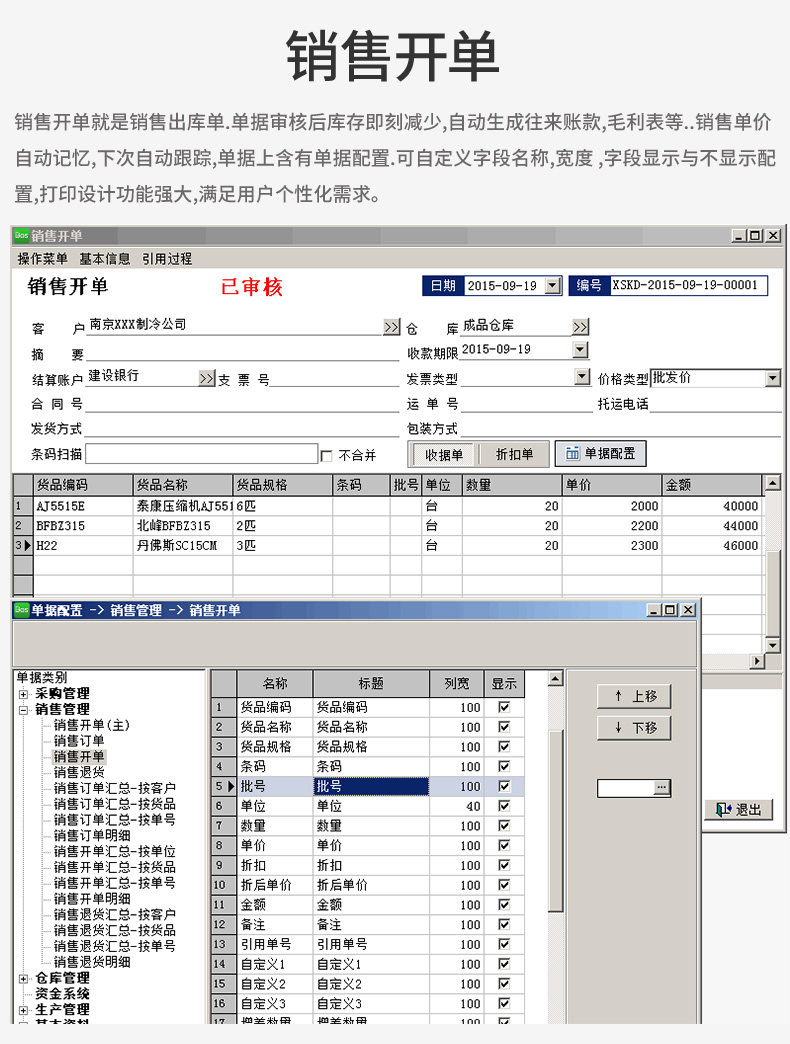The image size is (790, 1044).
Task: Open the 操作菜单 menu
Action: coord(43,258)
